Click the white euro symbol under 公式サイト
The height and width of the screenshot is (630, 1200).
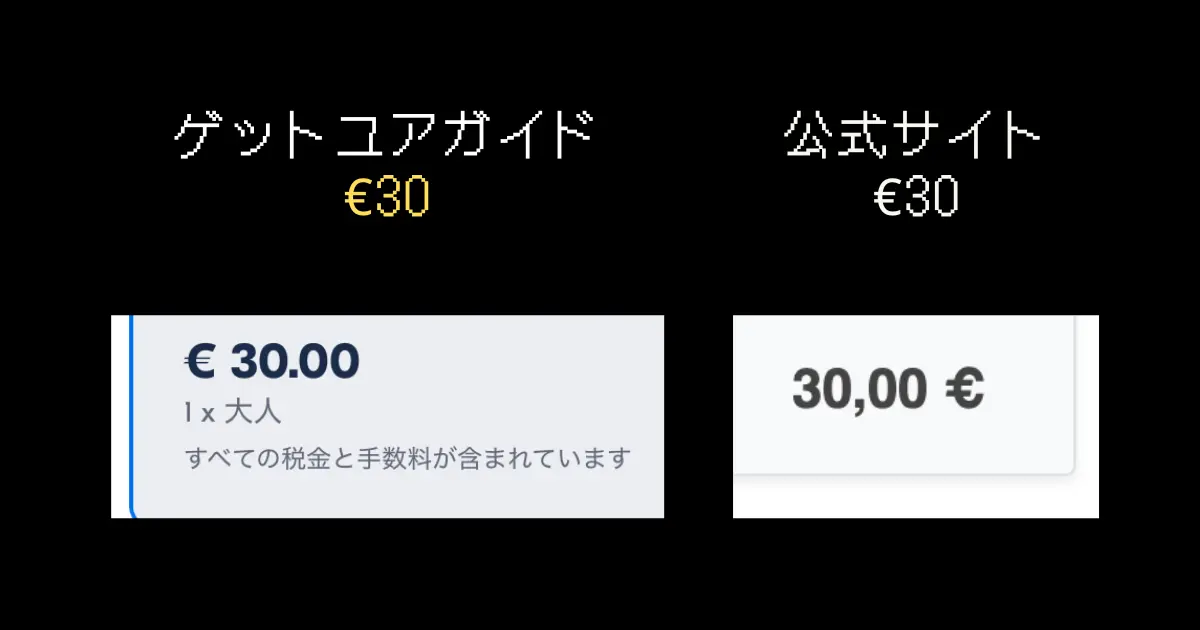pos(890,199)
